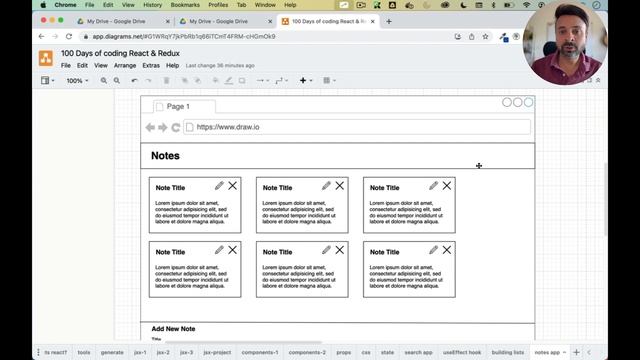Click the mockup browser forward arrow

[x=163, y=127]
